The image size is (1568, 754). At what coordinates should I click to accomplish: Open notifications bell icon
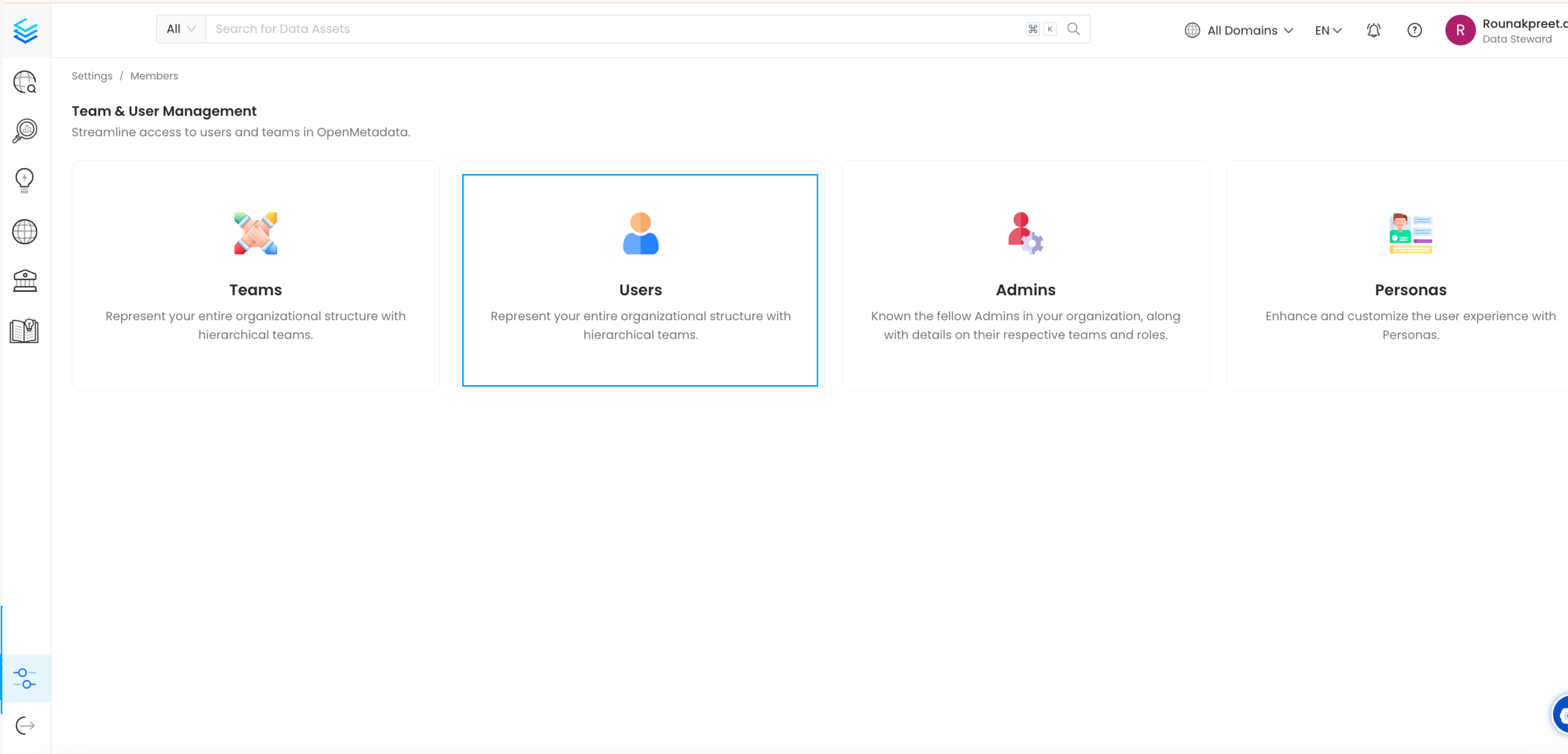[x=1373, y=30]
